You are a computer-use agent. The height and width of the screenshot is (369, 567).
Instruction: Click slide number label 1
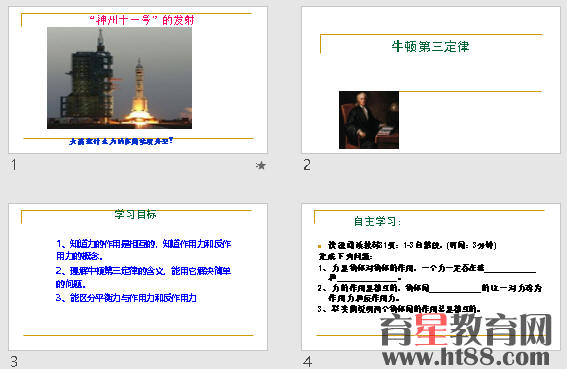pos(14,165)
